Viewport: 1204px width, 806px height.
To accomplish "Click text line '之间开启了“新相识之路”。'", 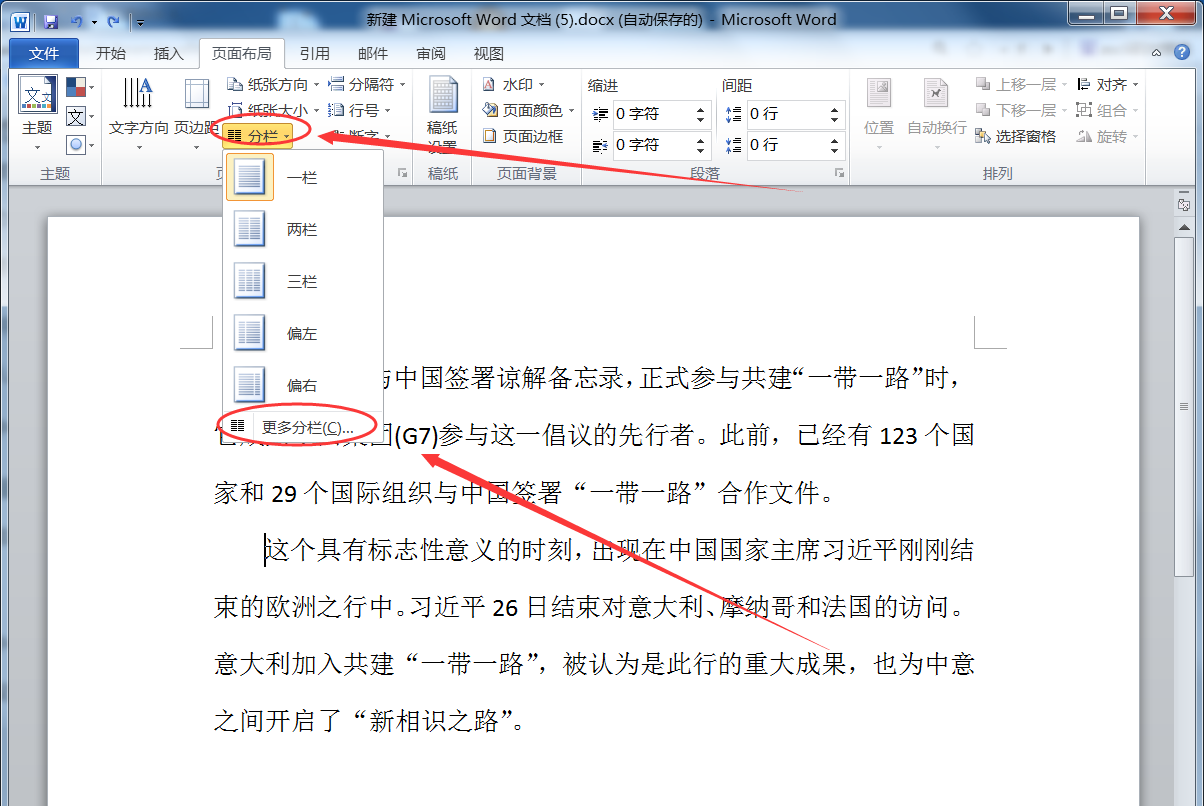I will (369, 721).
